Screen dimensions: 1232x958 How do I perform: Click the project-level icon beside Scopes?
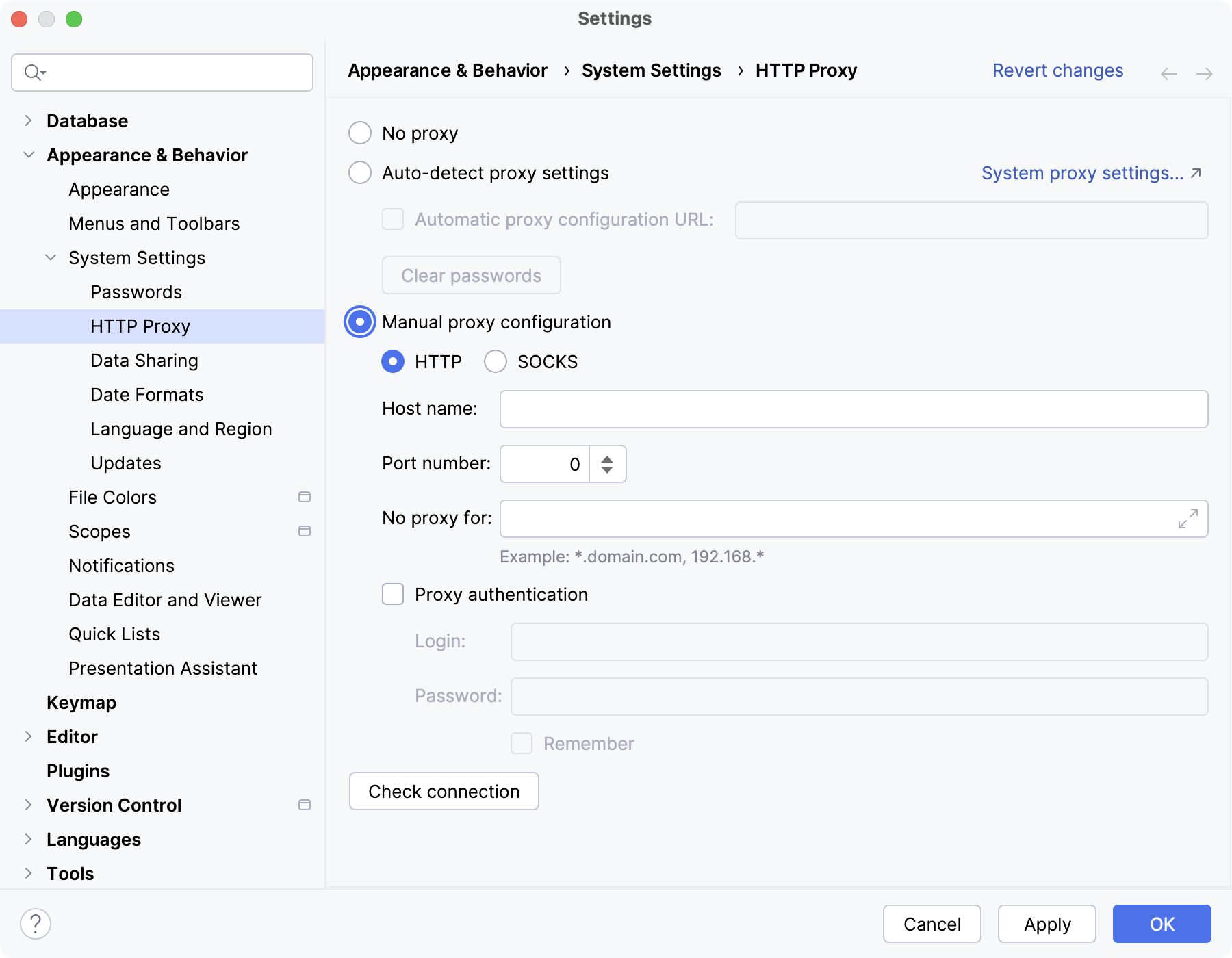click(x=305, y=531)
